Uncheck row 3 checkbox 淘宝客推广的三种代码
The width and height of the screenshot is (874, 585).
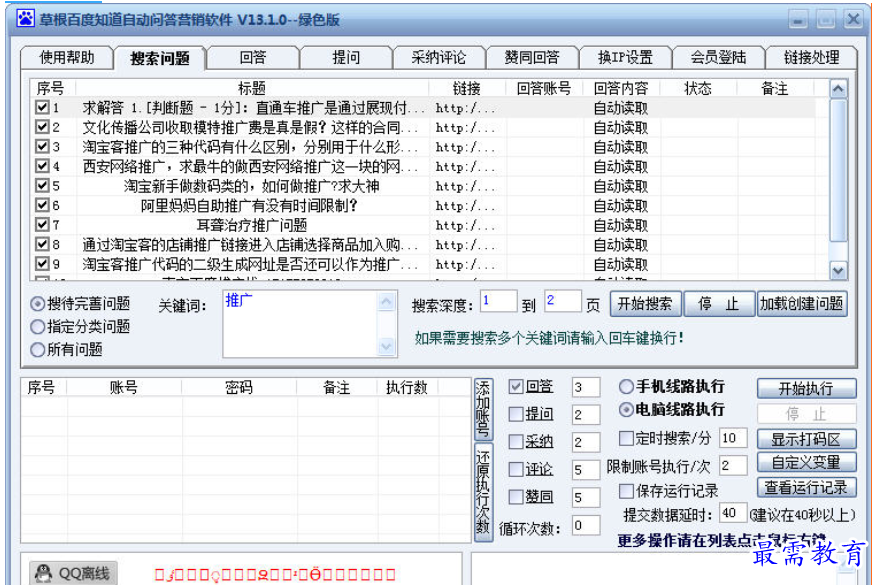tap(42, 146)
